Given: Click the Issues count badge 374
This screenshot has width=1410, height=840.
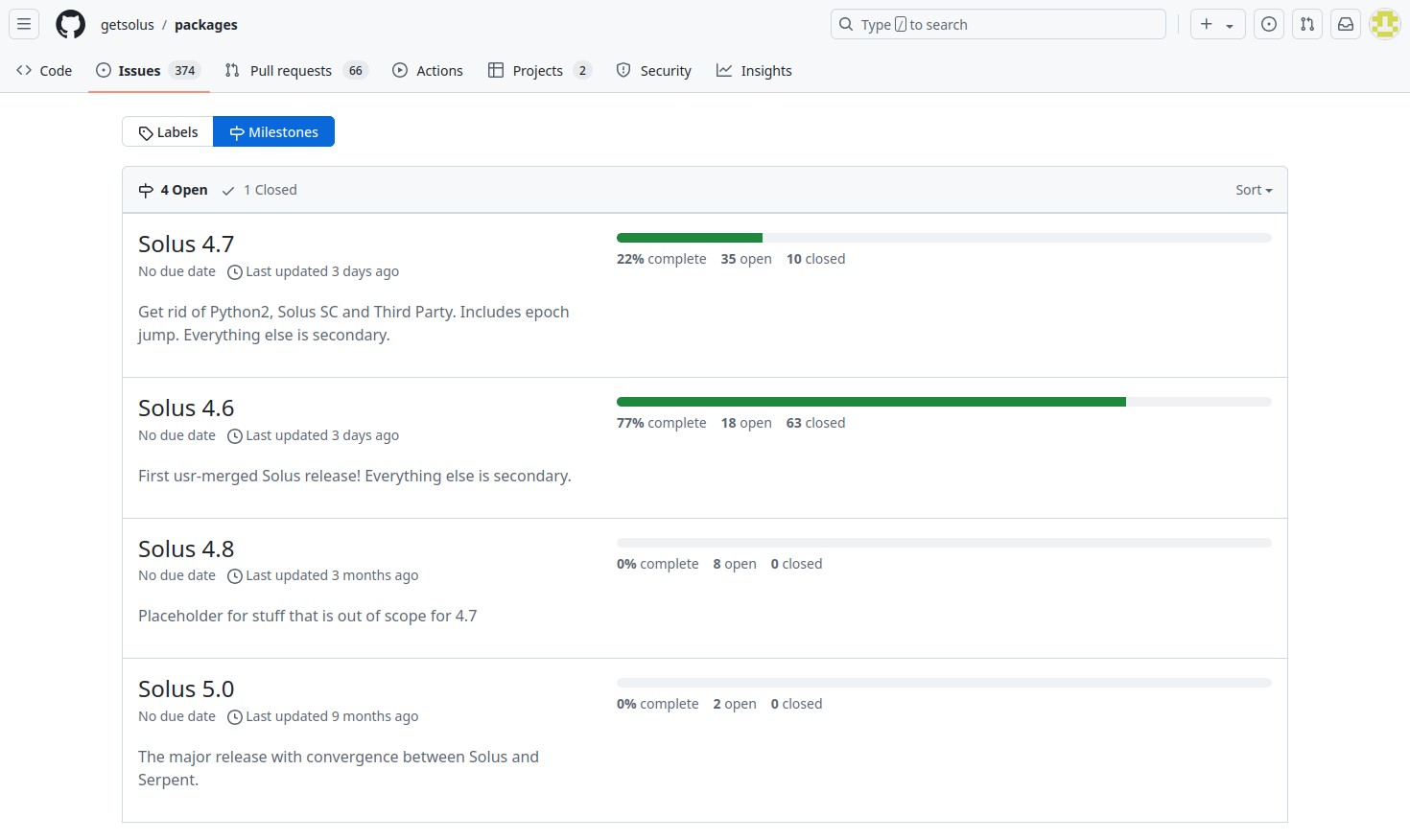Looking at the screenshot, I should (185, 70).
